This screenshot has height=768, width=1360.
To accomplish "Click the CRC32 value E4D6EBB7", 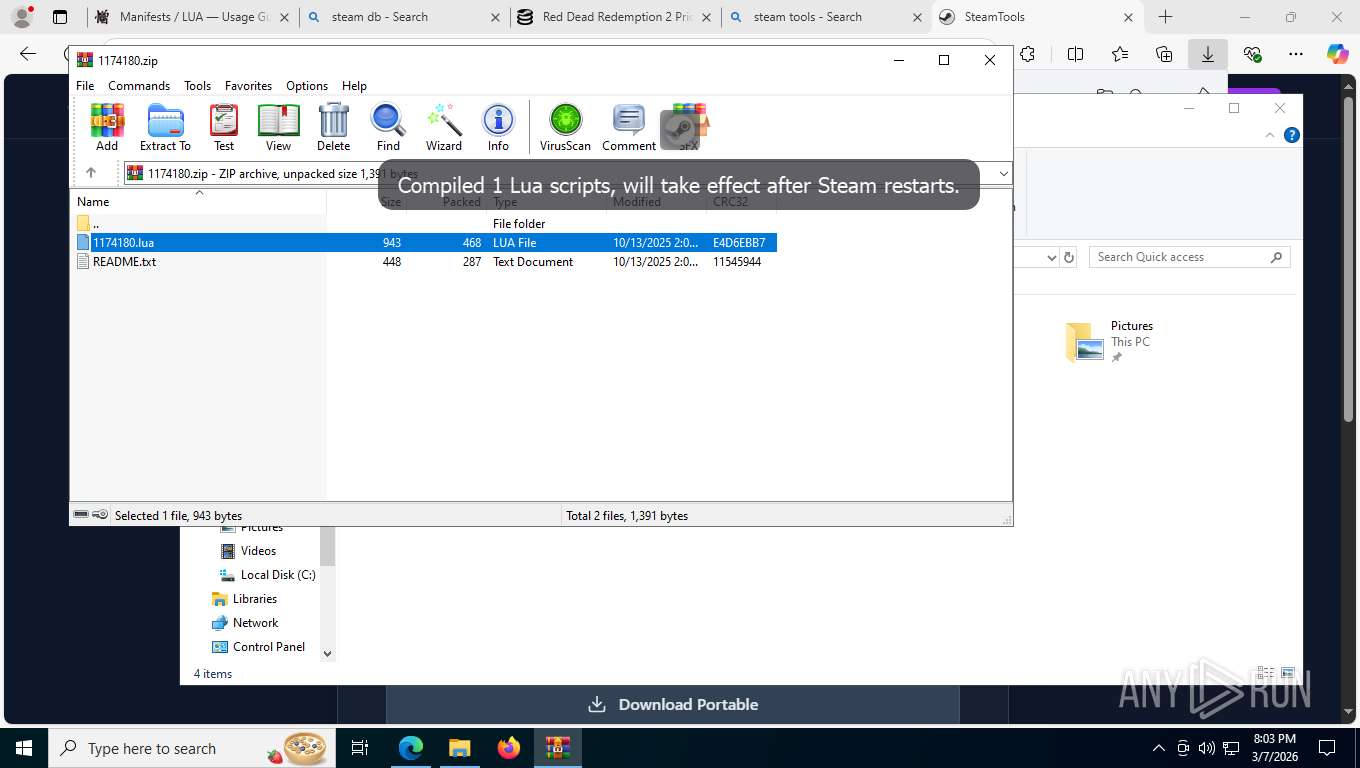I will coord(739,243).
